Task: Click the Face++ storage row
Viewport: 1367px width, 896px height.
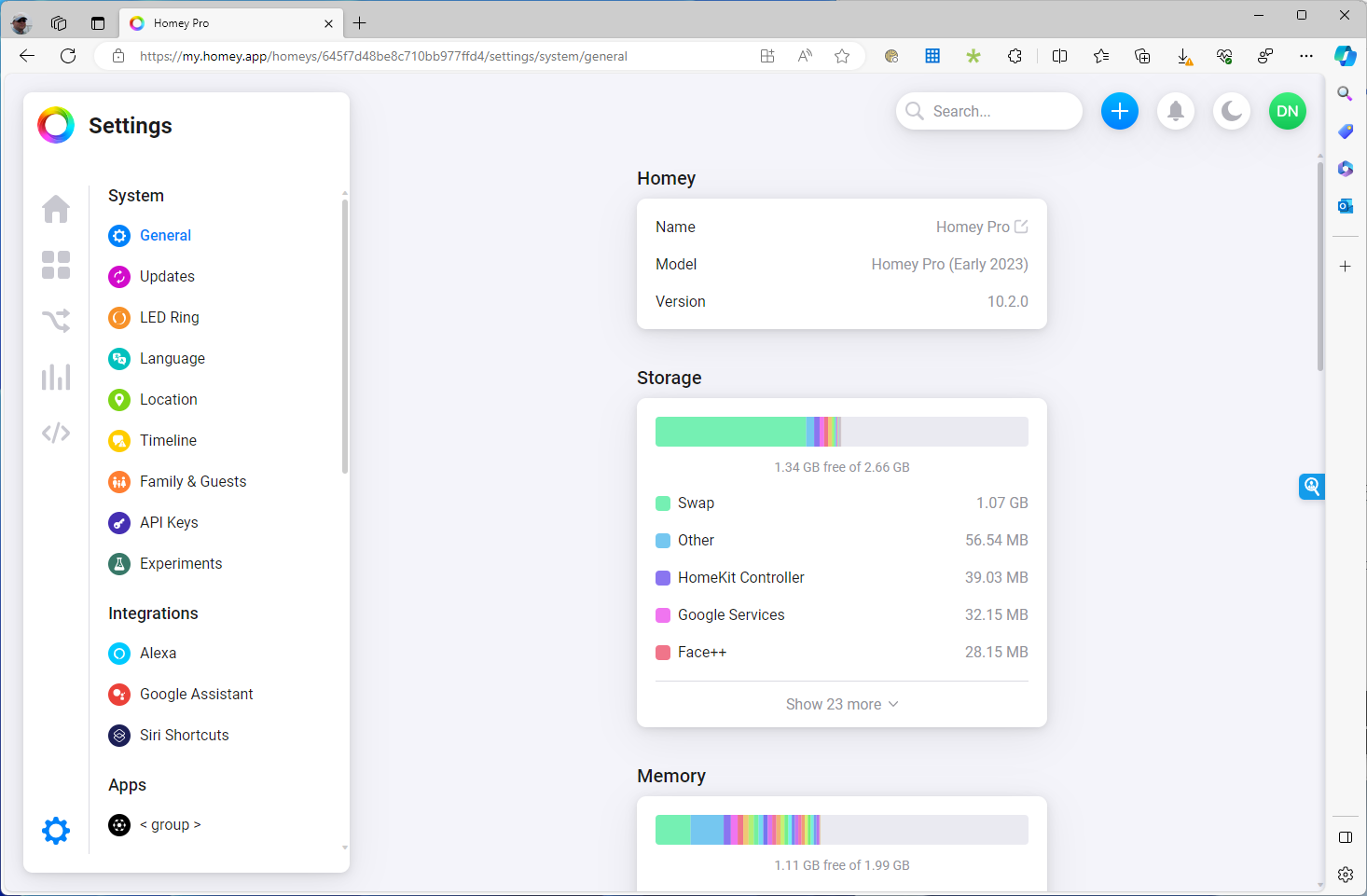Action: tap(842, 653)
